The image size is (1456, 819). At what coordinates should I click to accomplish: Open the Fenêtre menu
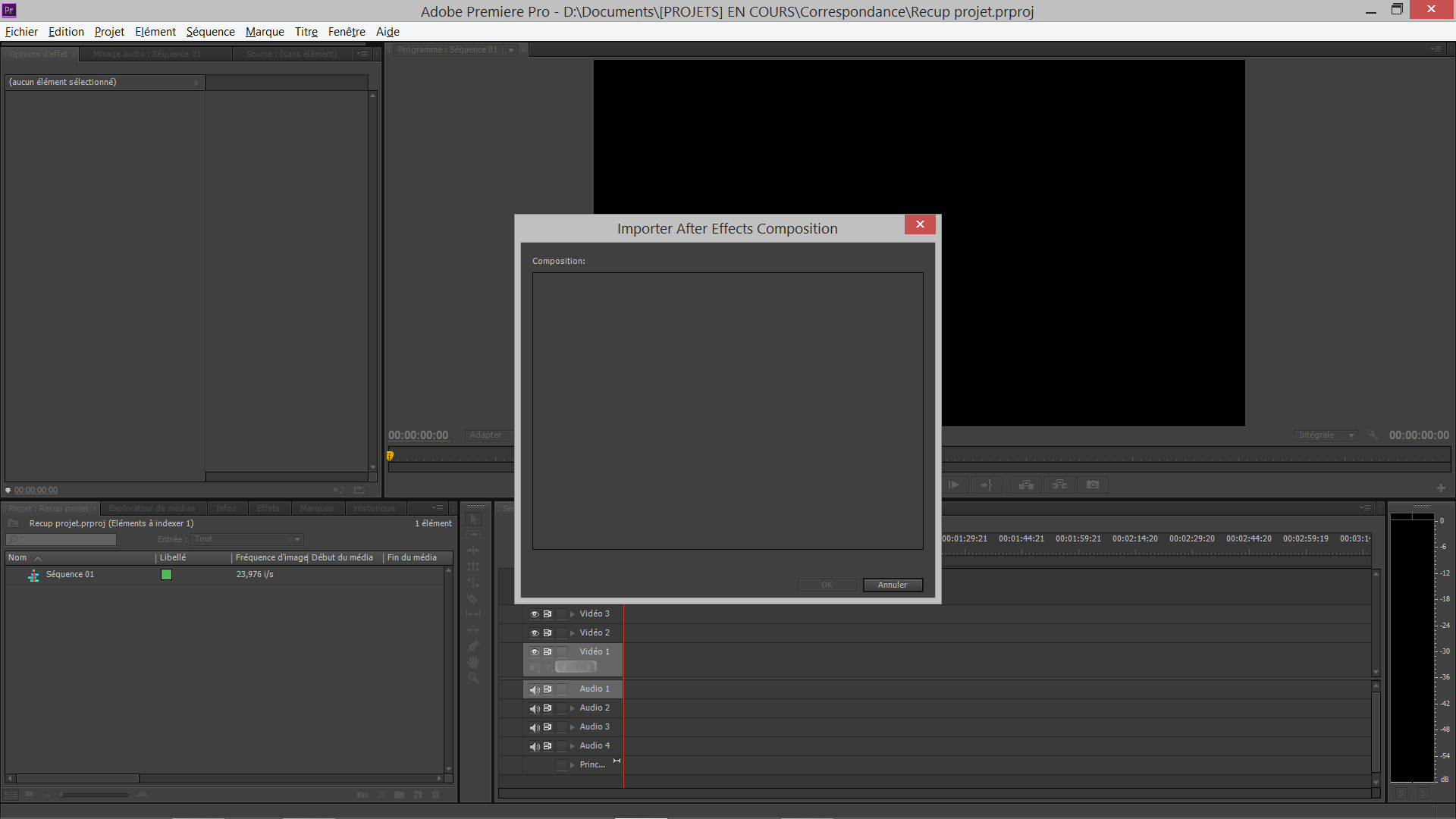click(x=347, y=32)
